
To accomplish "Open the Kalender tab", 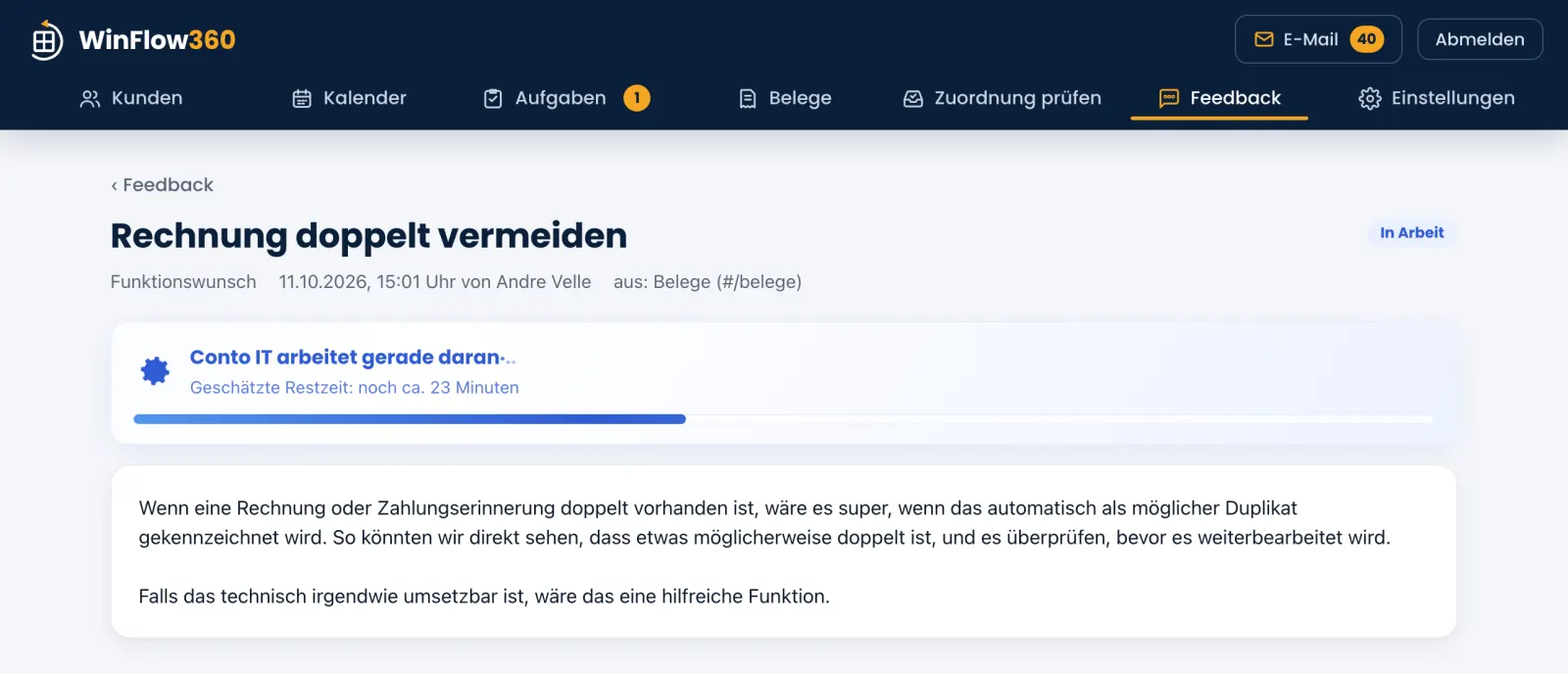I will (350, 98).
